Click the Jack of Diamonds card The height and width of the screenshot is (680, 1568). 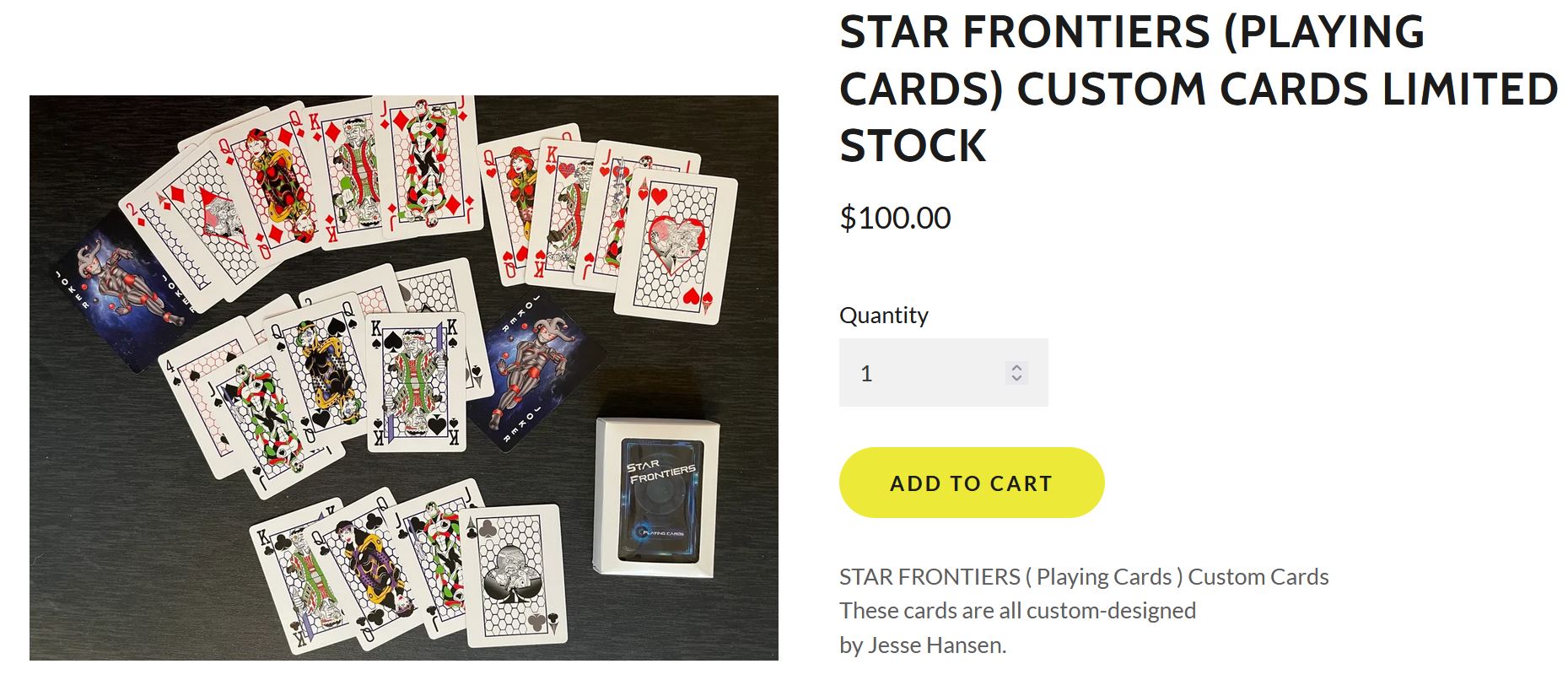point(430,160)
